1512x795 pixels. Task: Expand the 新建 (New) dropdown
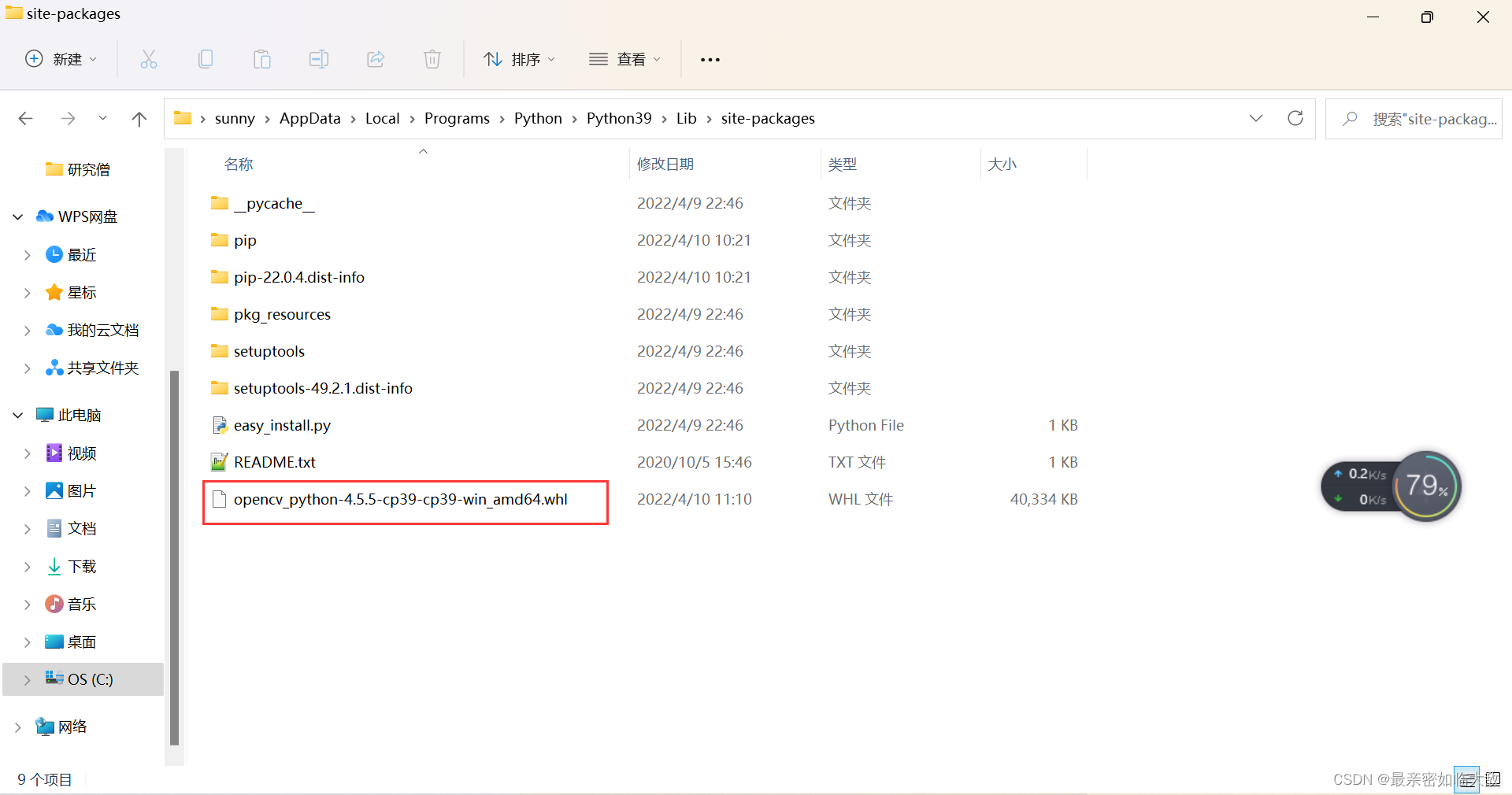click(x=61, y=59)
